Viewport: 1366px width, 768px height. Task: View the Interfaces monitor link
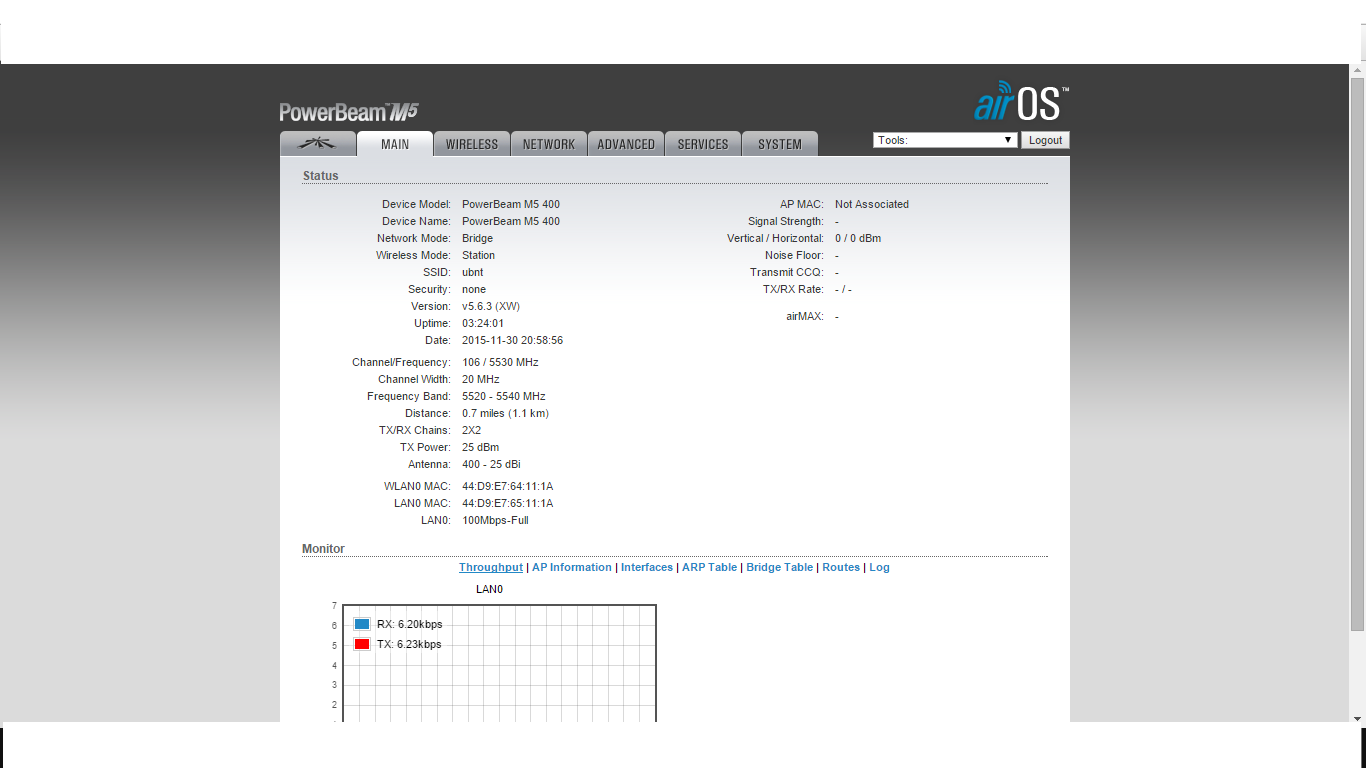tap(647, 567)
